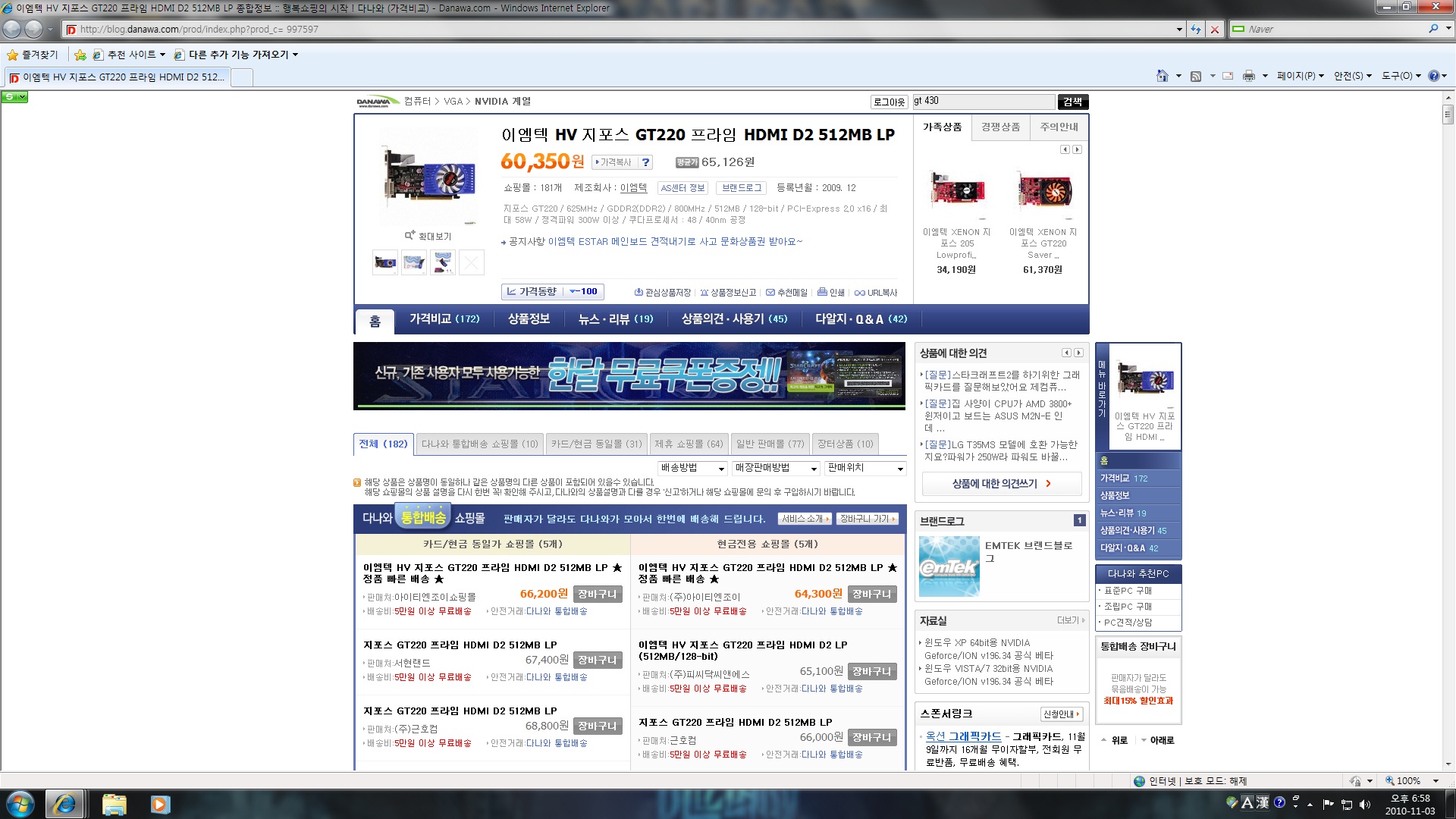Open Windows Explorer folder taskbar icon

click(x=114, y=804)
